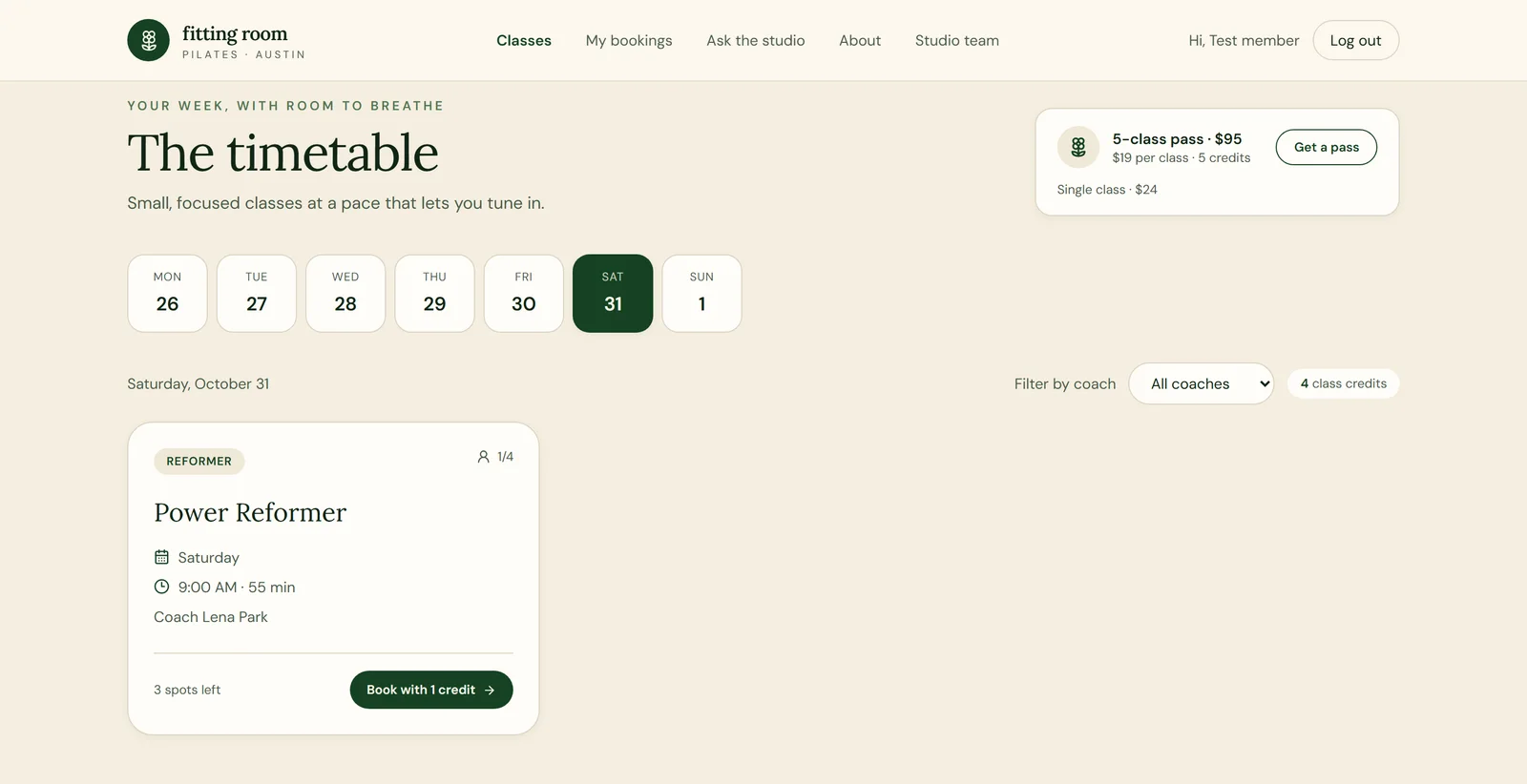Click the Power Reformer class title

pyautogui.click(x=250, y=512)
